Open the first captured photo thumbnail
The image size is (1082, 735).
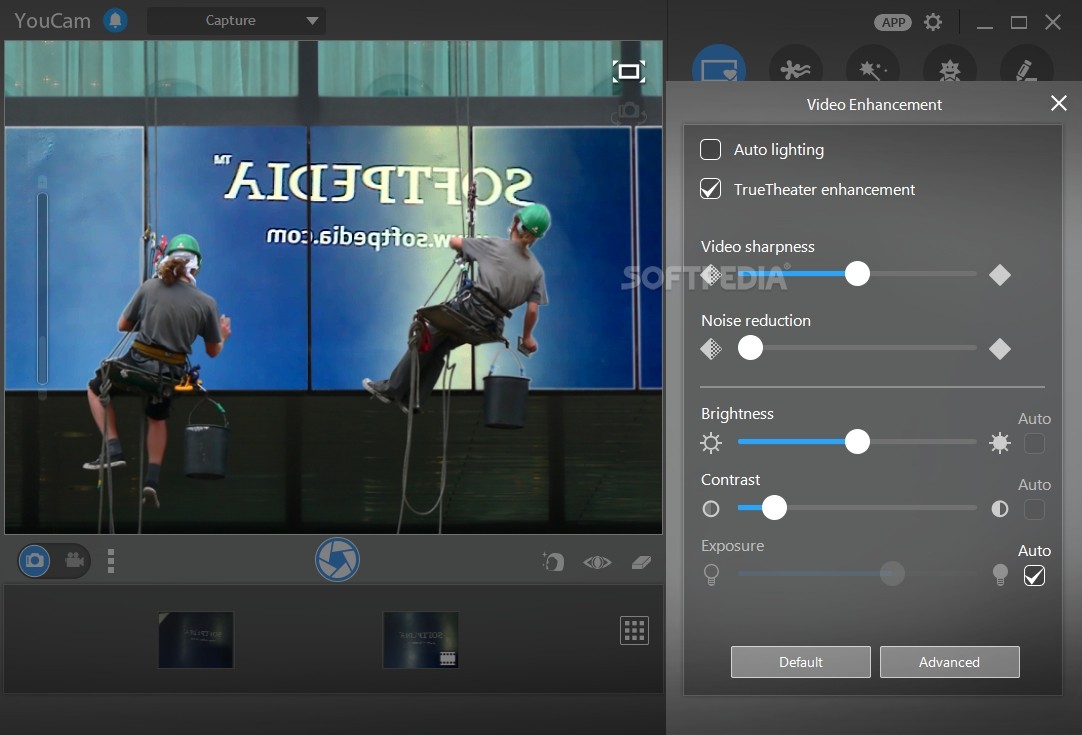(x=196, y=640)
